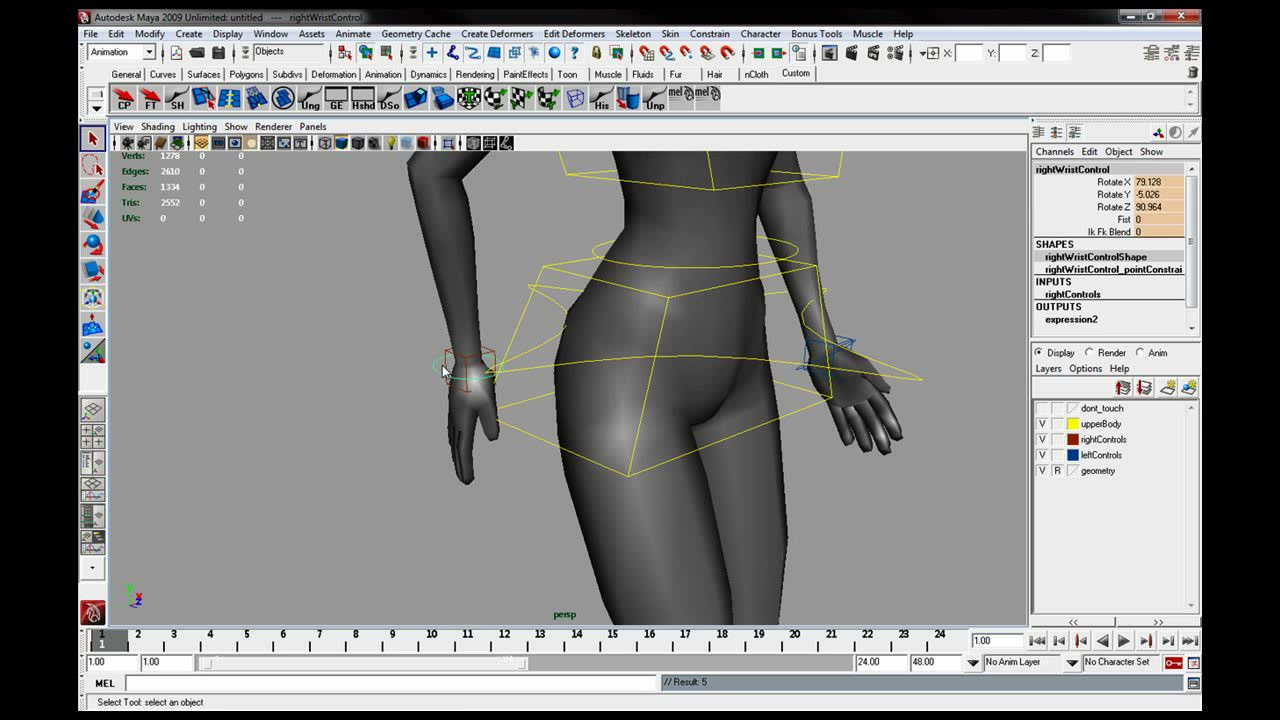
Task: Click the FT shelf button
Action: pyautogui.click(x=151, y=98)
